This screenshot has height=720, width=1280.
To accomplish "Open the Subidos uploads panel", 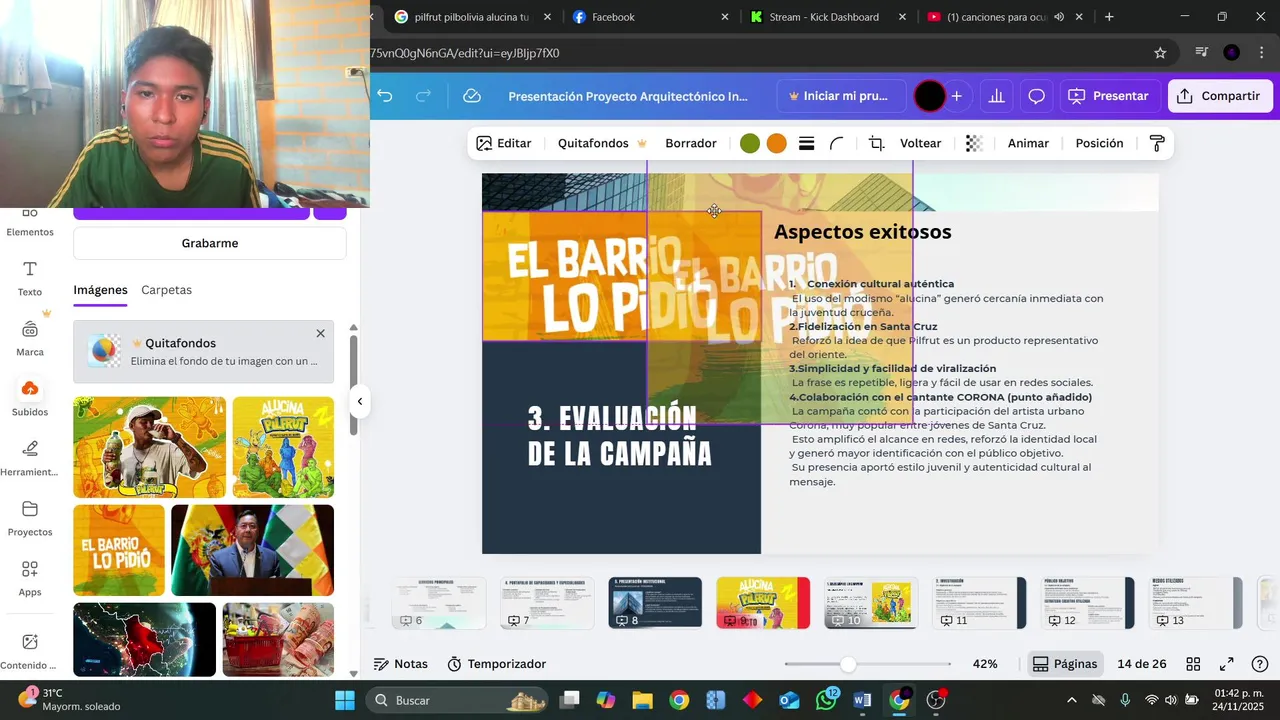I will 30,399.
